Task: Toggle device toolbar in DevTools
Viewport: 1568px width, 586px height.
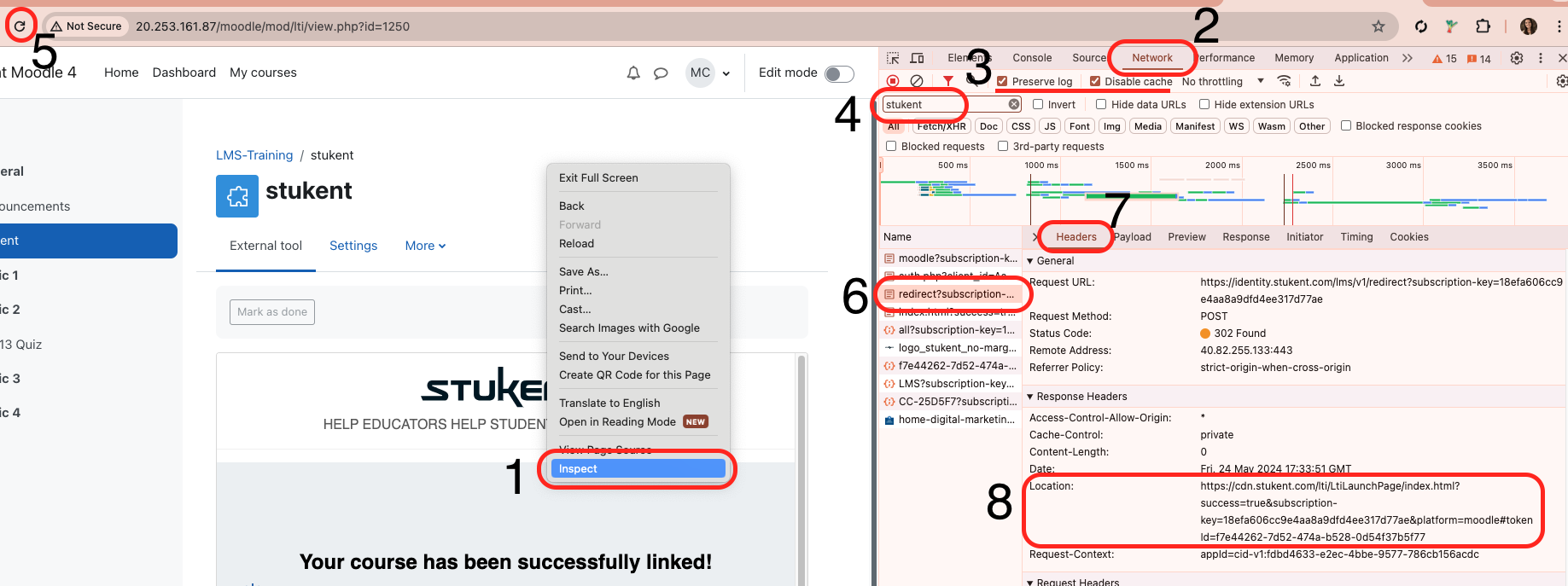Action: [917, 58]
